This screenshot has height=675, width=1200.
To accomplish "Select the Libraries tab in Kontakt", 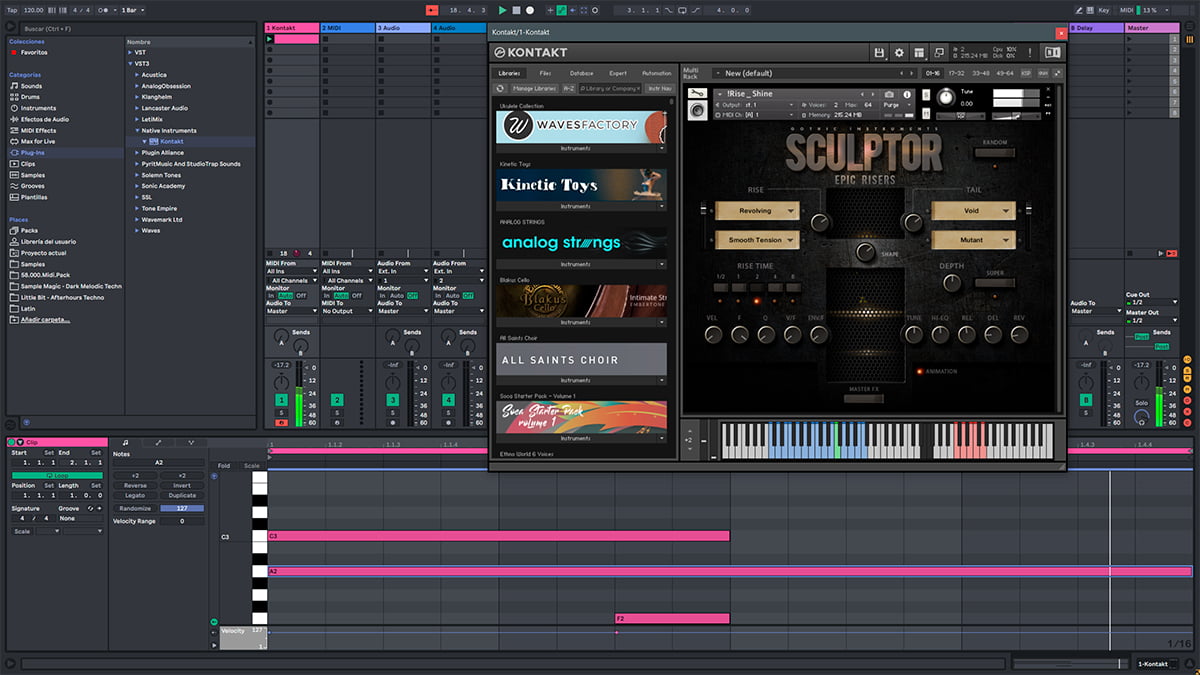I will pyautogui.click(x=511, y=73).
